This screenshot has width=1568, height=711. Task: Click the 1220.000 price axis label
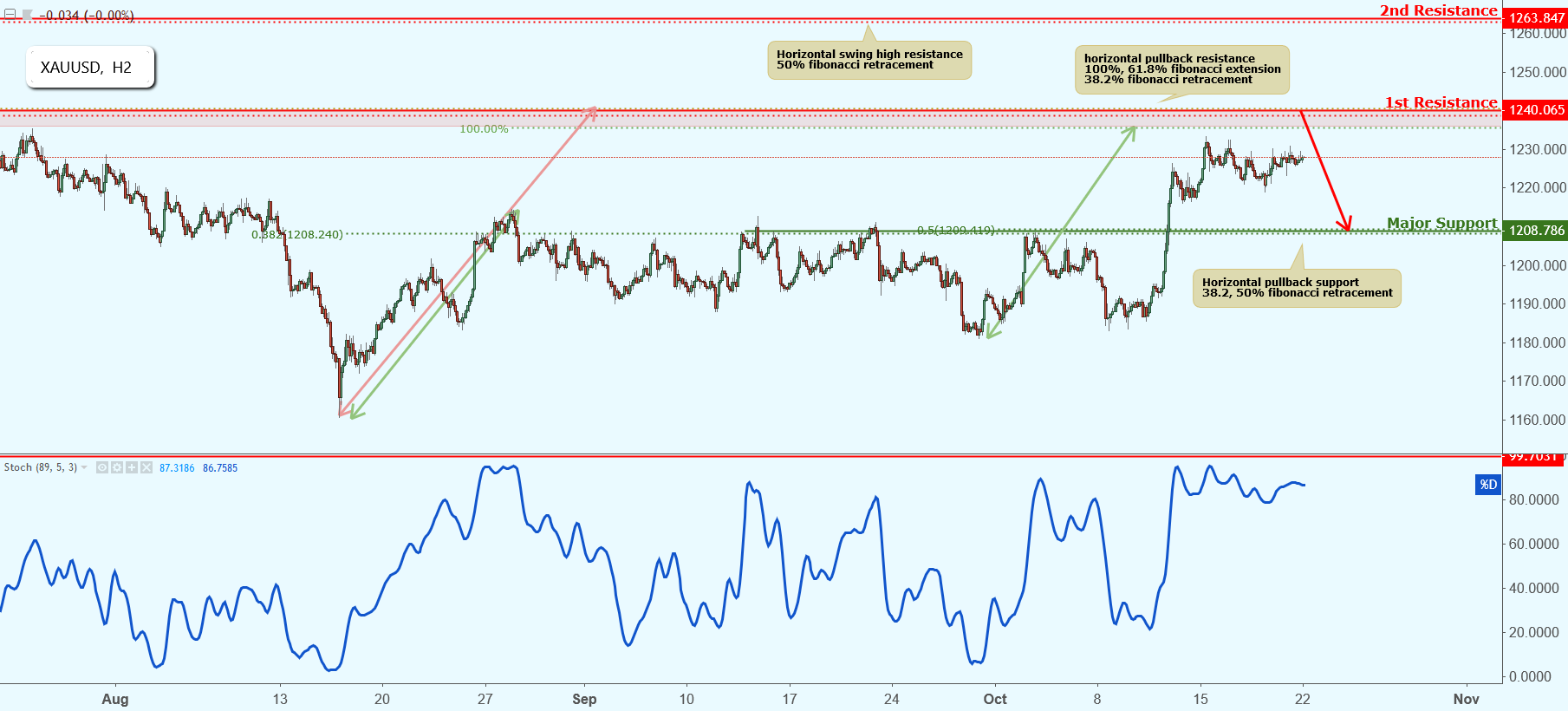click(x=1538, y=187)
